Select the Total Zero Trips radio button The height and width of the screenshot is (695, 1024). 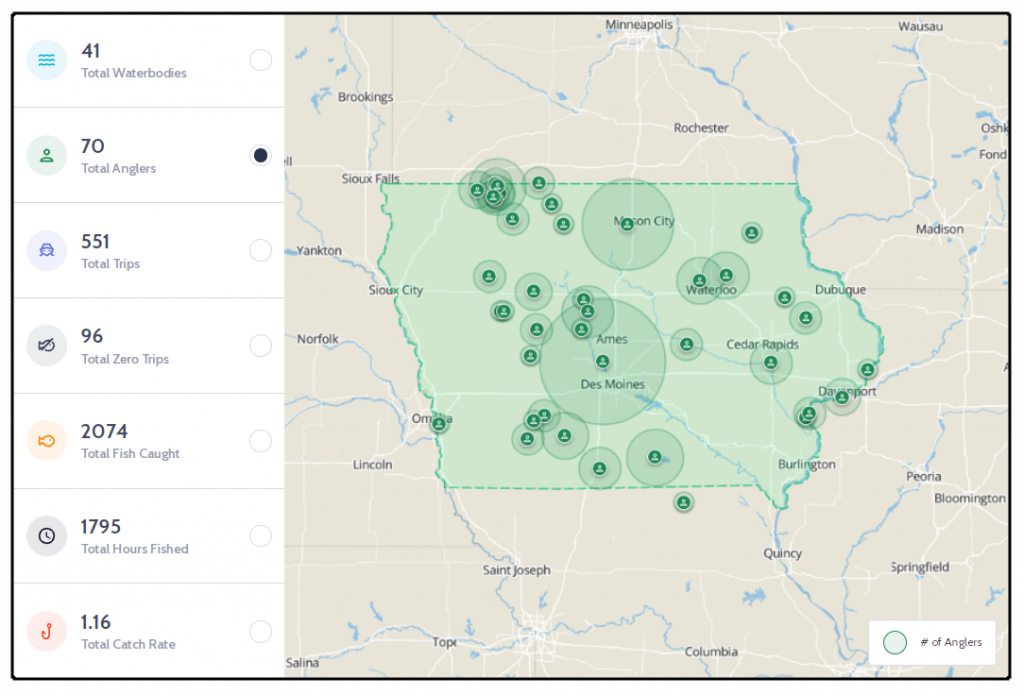point(261,346)
